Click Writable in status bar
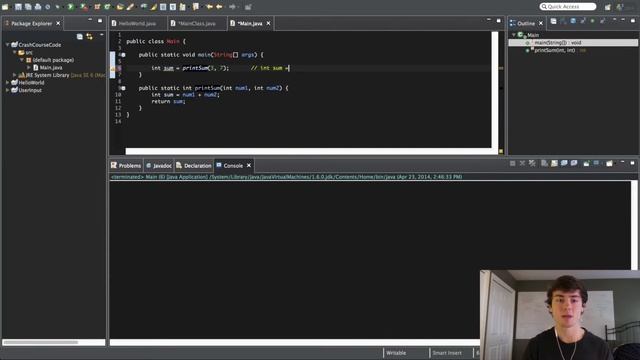The width and height of the screenshot is (640, 360). click(396, 353)
